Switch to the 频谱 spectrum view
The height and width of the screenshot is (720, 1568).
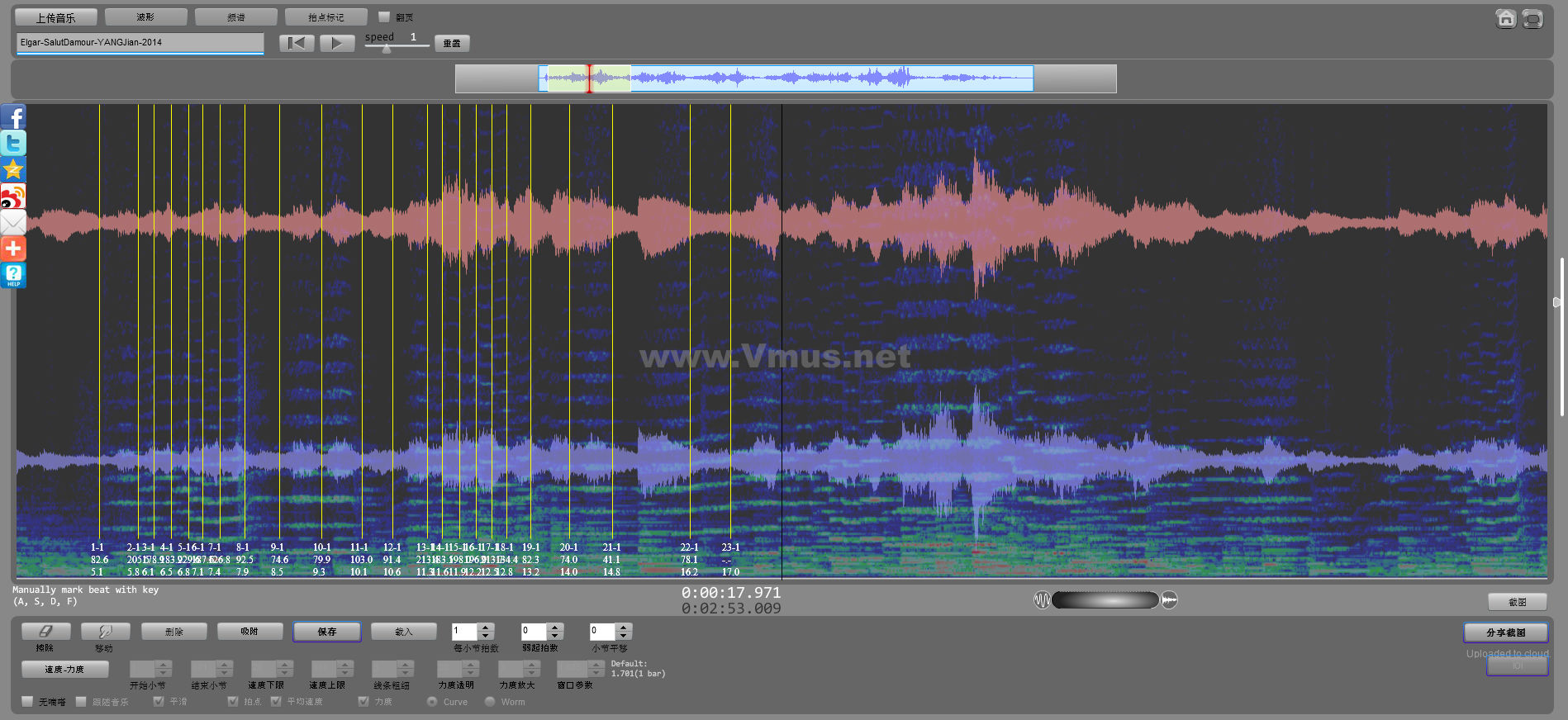click(x=235, y=17)
